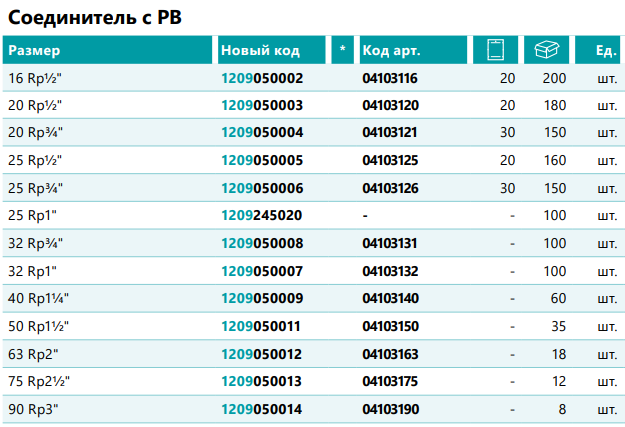Viewport: 625px width, 427px height.
Task: Click article code 04103120
Action: click(x=391, y=105)
